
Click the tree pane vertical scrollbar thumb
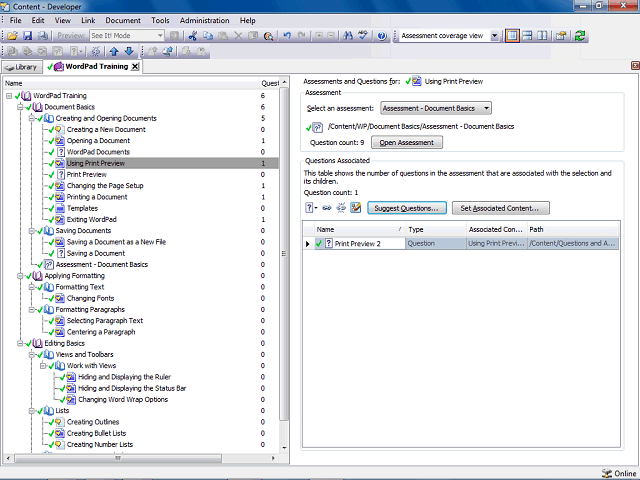[x=284, y=254]
